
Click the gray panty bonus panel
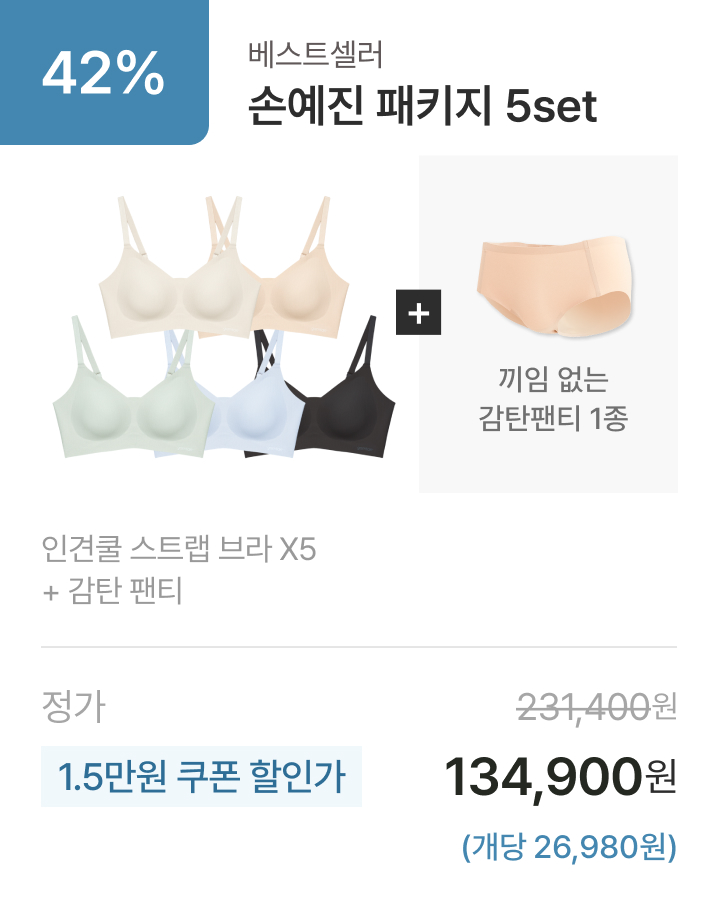pos(548,324)
